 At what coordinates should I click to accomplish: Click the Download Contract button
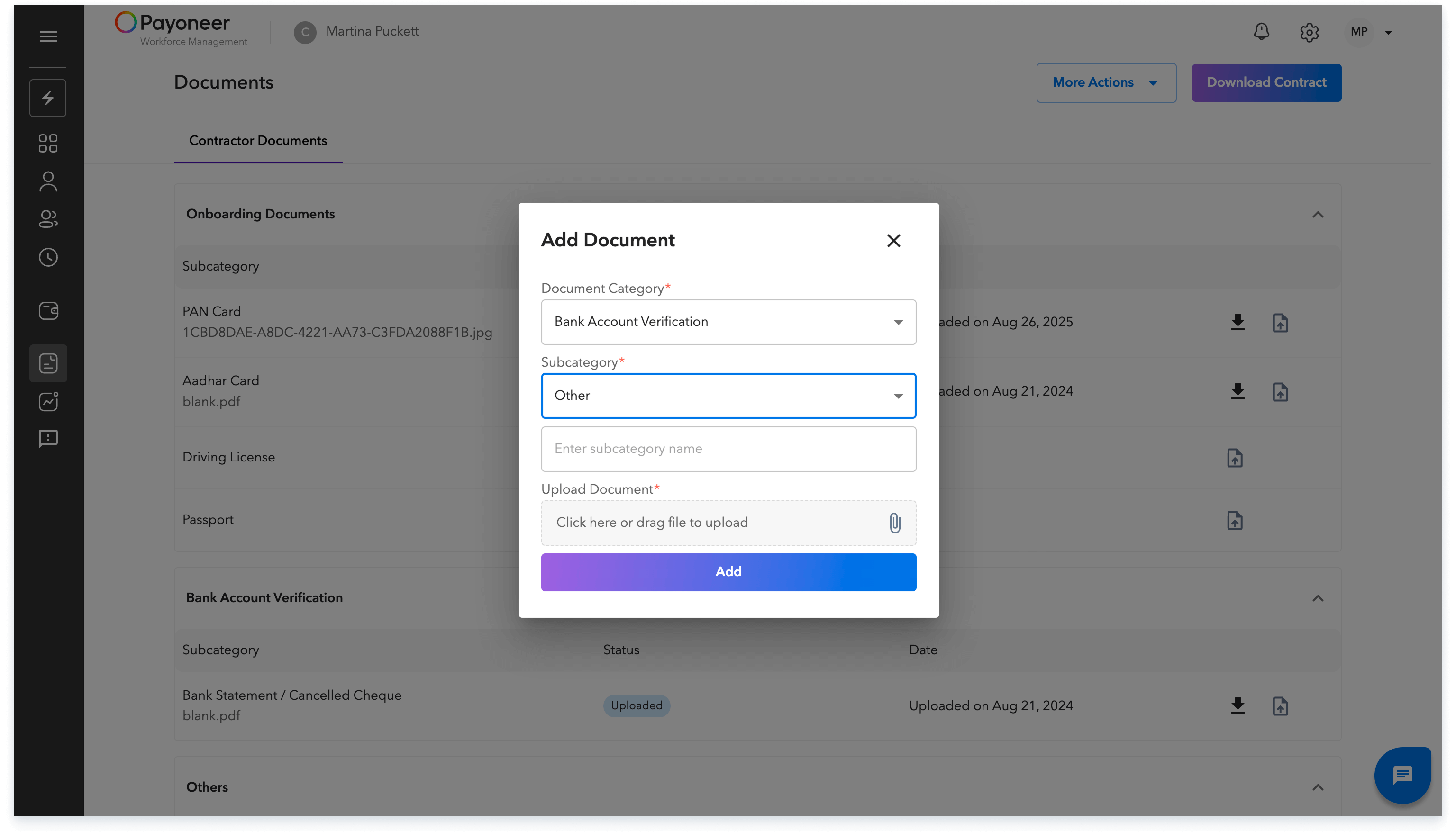point(1266,82)
